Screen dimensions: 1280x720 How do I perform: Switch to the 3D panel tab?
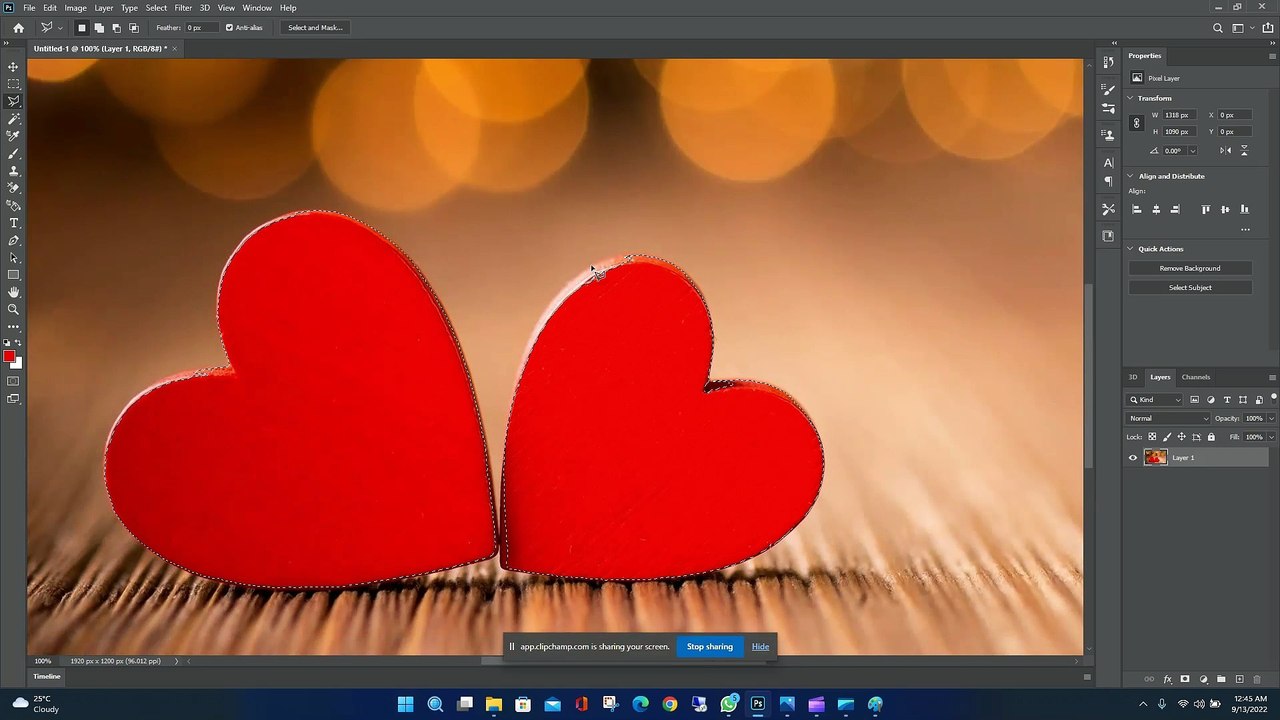click(1133, 377)
